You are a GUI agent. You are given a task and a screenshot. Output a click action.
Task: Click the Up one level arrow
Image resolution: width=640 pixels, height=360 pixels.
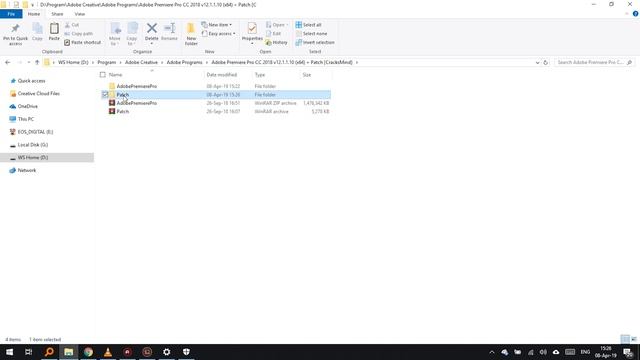tap(37, 62)
